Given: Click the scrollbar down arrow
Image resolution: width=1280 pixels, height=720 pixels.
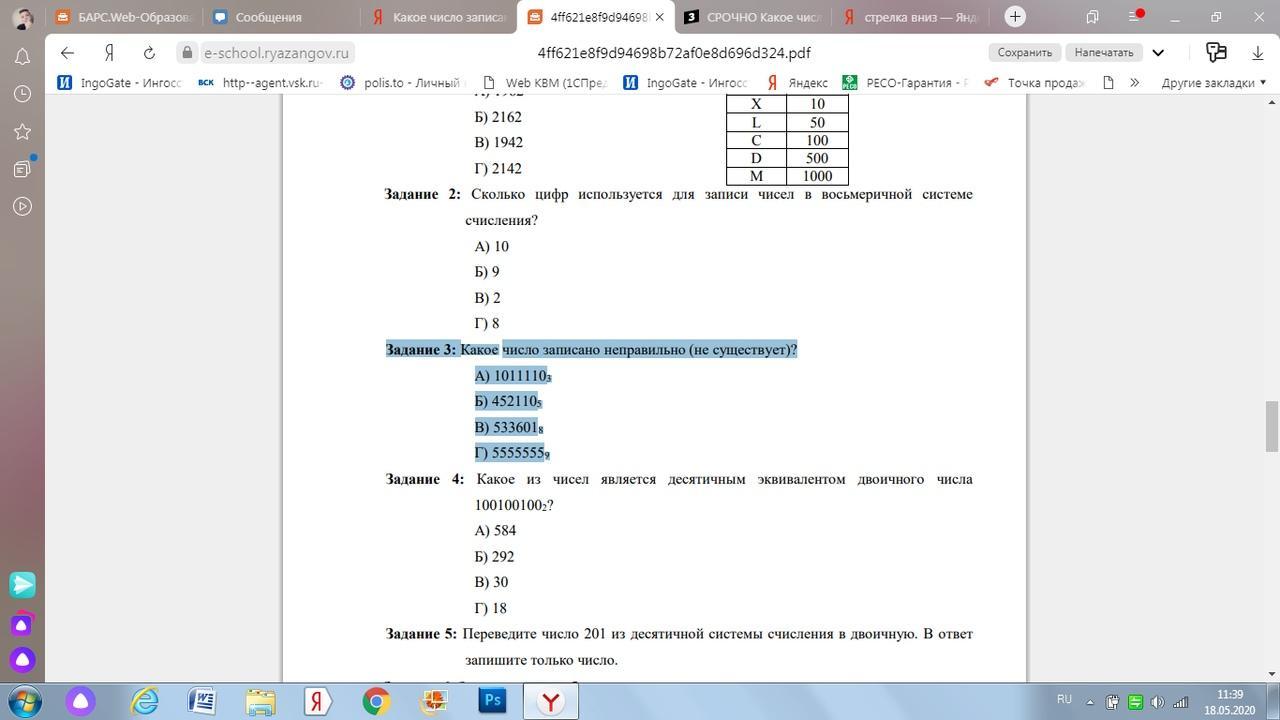Looking at the screenshot, I should pyautogui.click(x=1272, y=674).
